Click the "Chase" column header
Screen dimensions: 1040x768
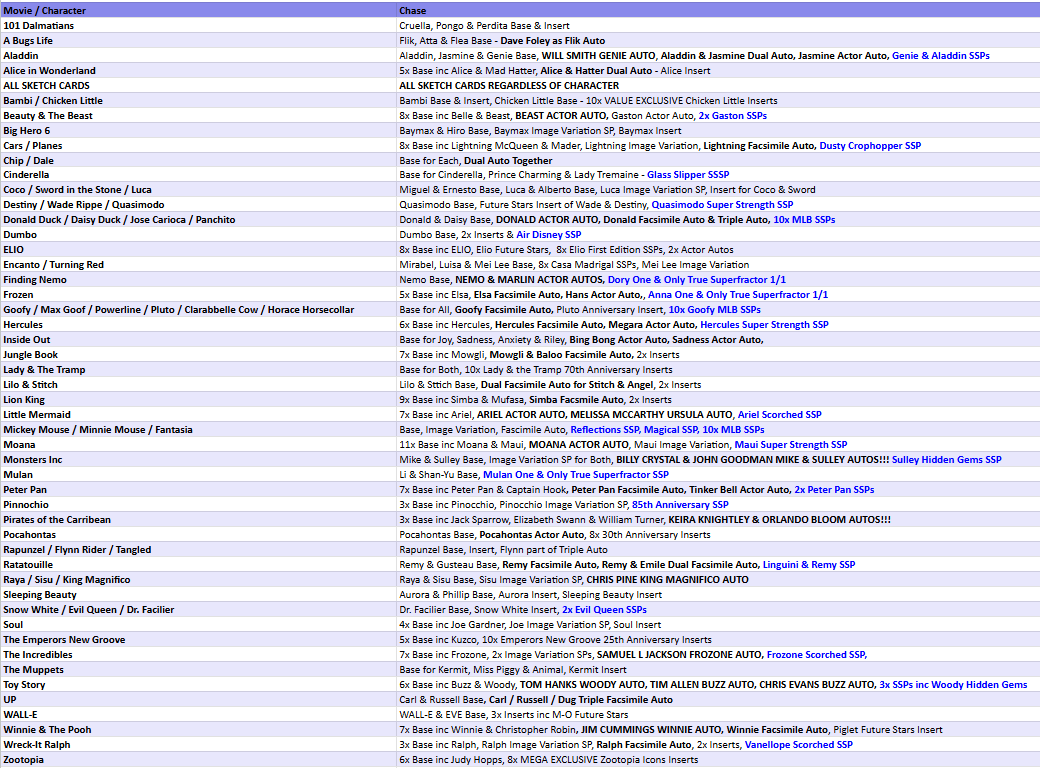(413, 10)
